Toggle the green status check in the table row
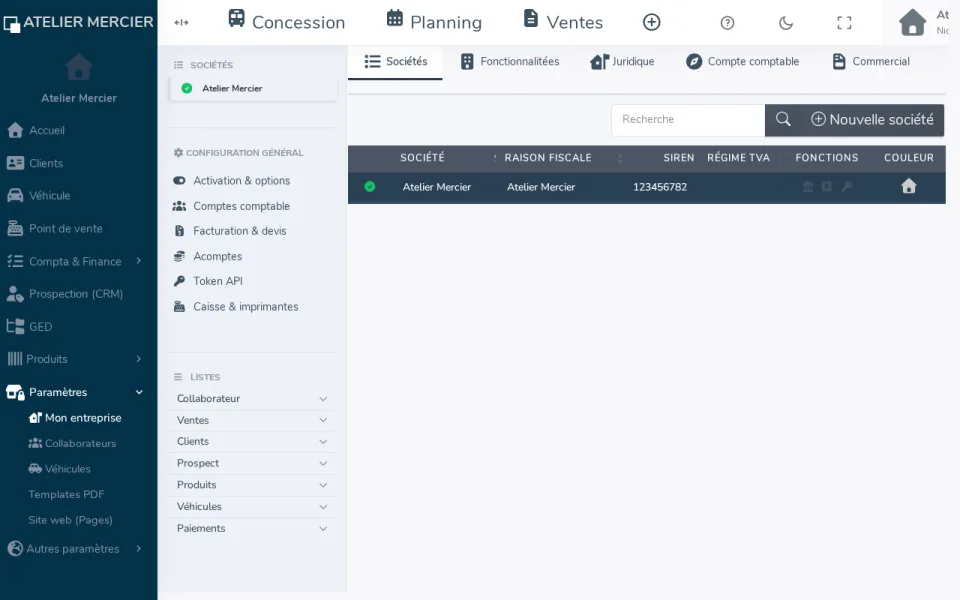 370,187
